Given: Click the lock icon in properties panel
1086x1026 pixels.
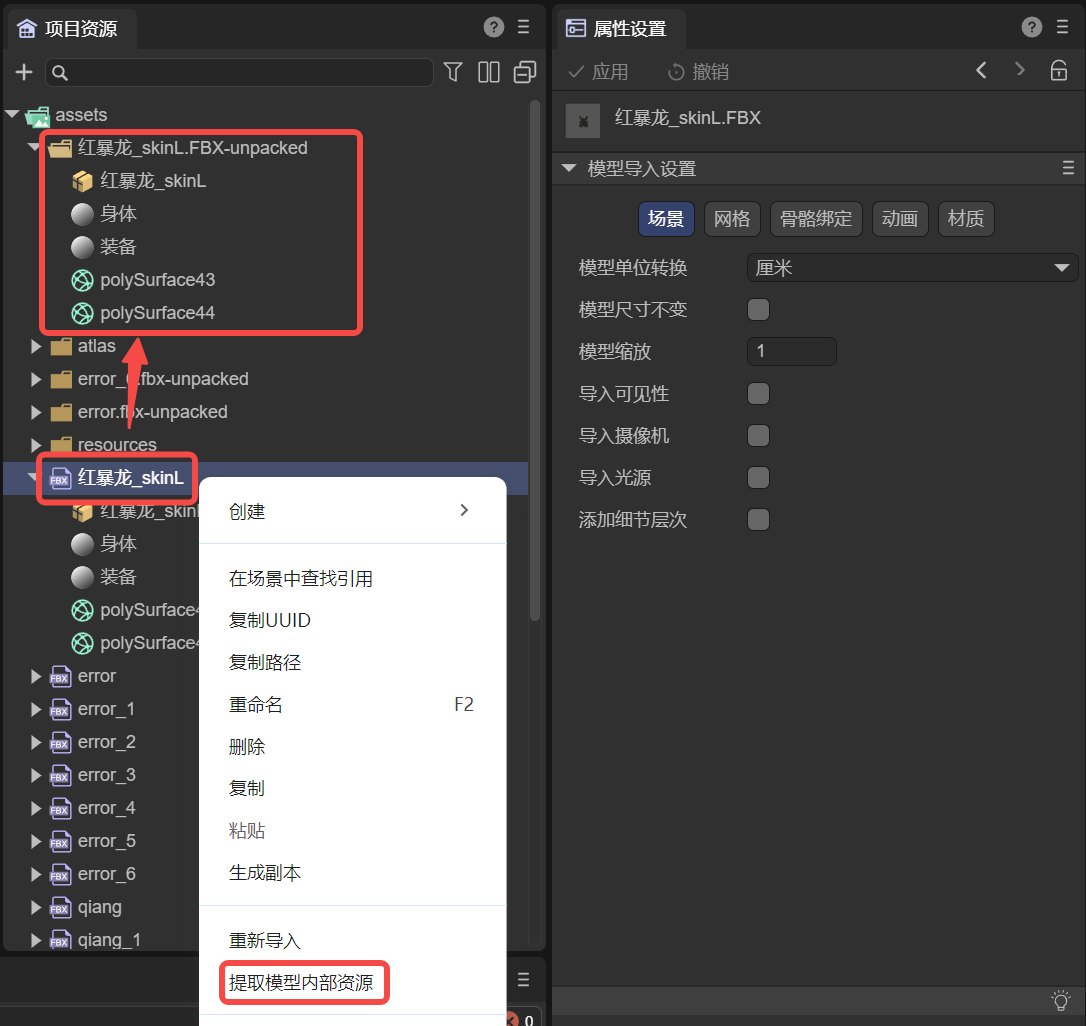Looking at the screenshot, I should [x=1058, y=70].
